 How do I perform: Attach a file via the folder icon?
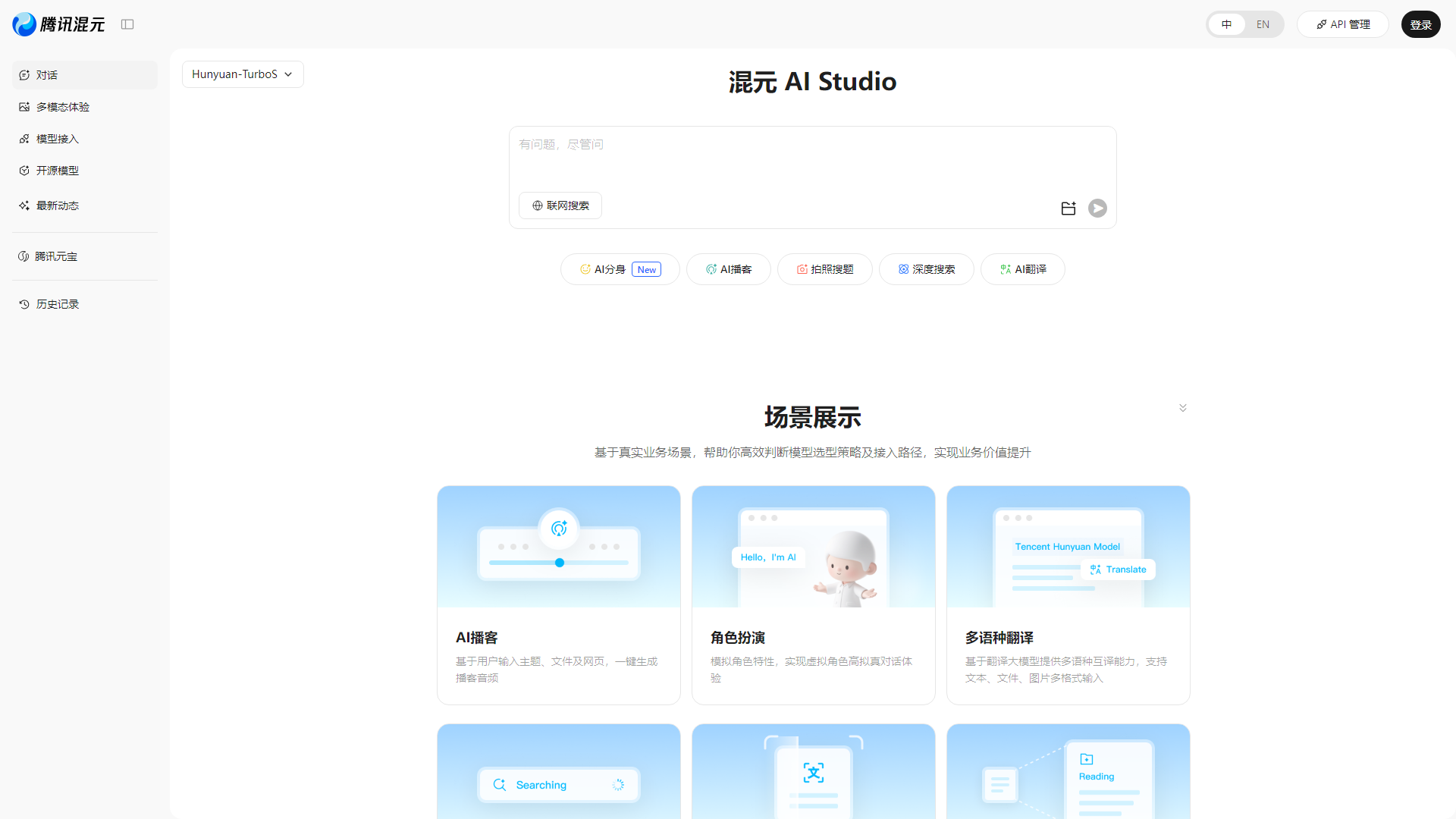[x=1068, y=208]
